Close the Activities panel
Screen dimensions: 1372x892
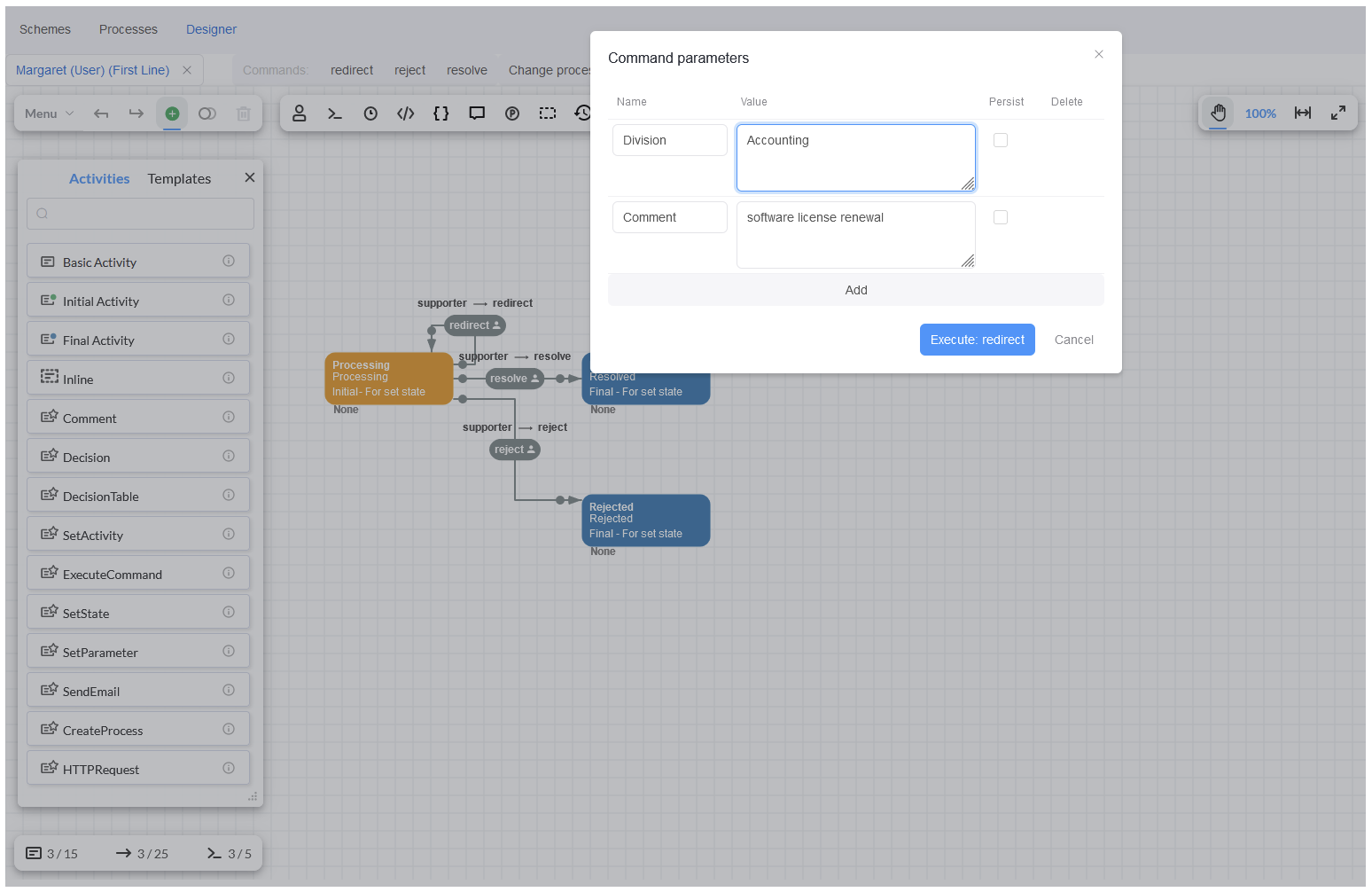[x=250, y=177]
